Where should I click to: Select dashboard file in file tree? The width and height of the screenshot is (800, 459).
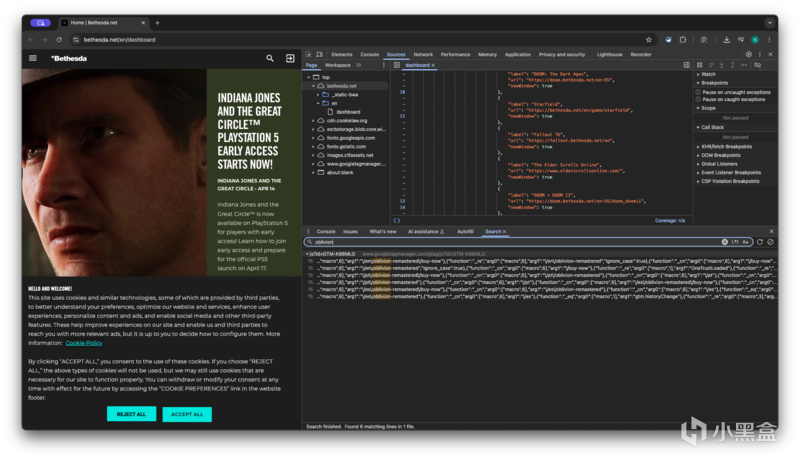pyautogui.click(x=348, y=112)
